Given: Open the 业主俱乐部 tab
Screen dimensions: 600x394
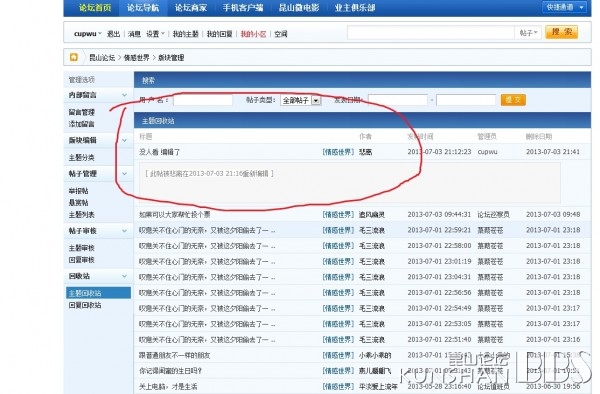Looking at the screenshot, I should click(355, 8).
